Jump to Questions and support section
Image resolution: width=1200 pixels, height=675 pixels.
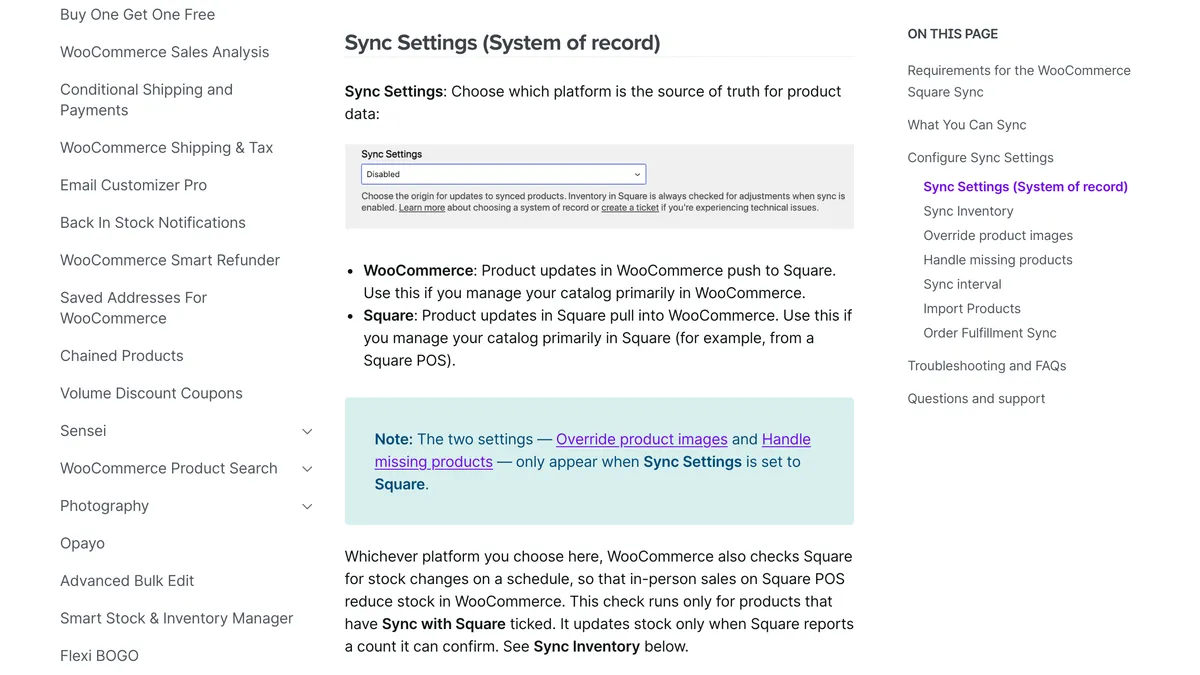tap(976, 399)
